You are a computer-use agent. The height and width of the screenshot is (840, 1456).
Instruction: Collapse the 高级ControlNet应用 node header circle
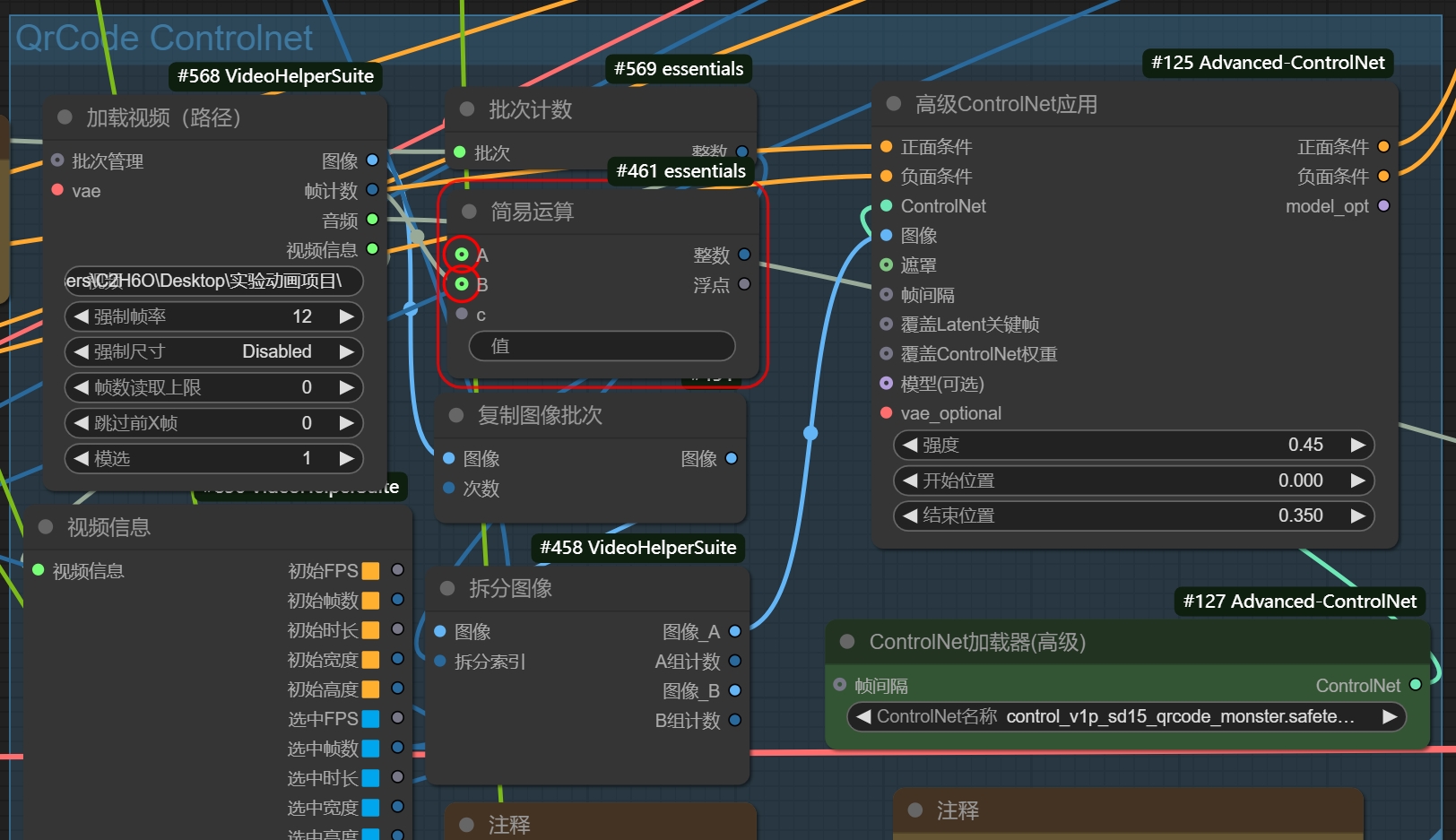[x=893, y=104]
